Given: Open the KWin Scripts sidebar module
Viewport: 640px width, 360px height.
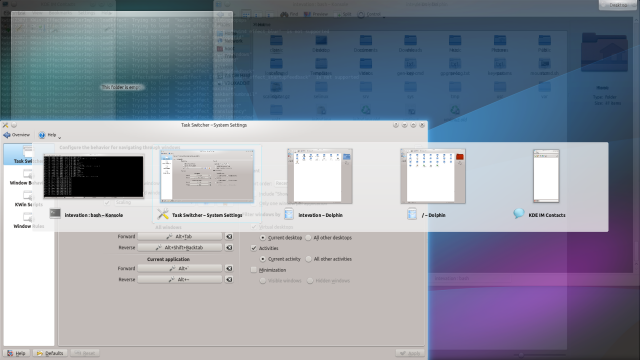Looking at the screenshot, I should coord(28,200).
